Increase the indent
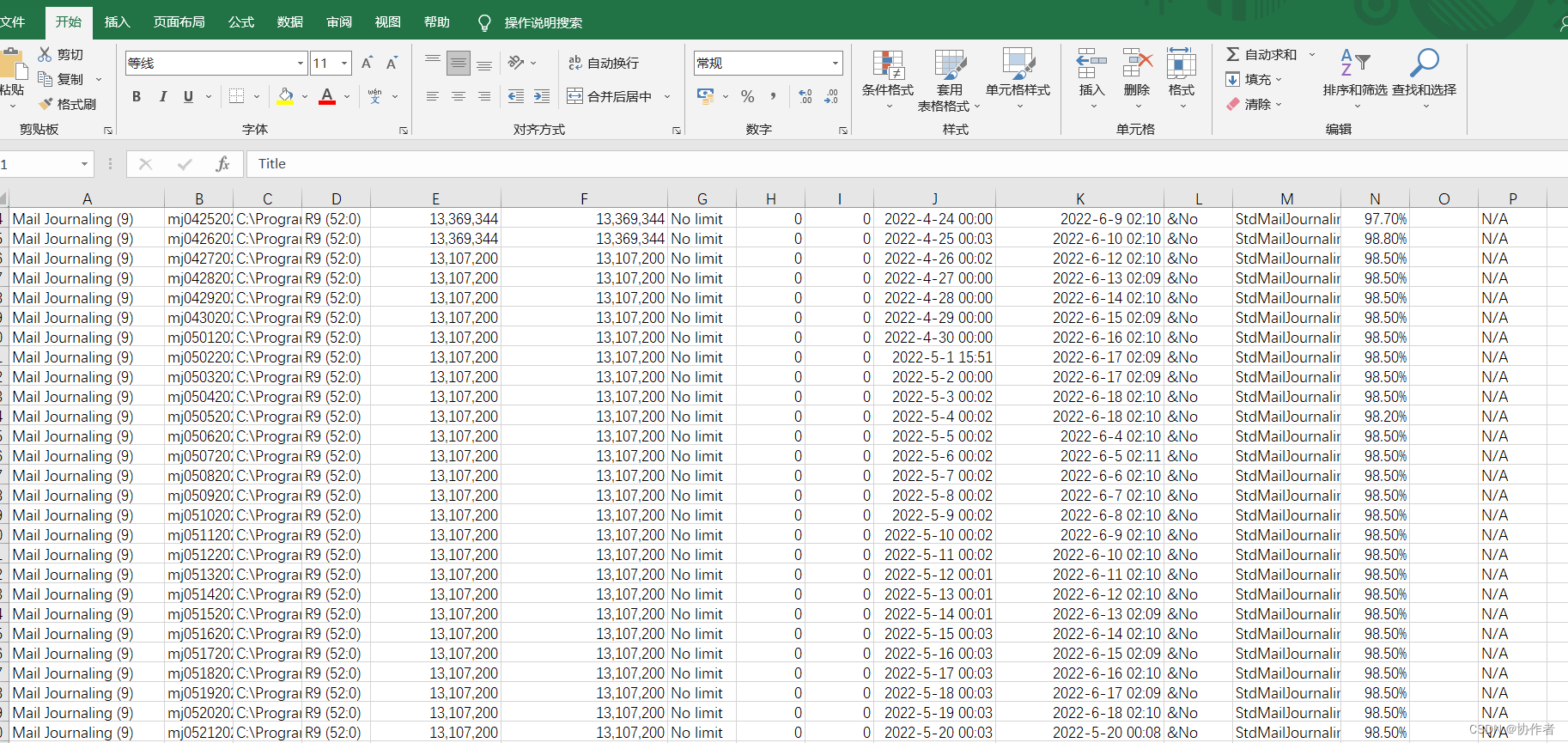Image resolution: width=1568 pixels, height=743 pixels. coord(542,96)
